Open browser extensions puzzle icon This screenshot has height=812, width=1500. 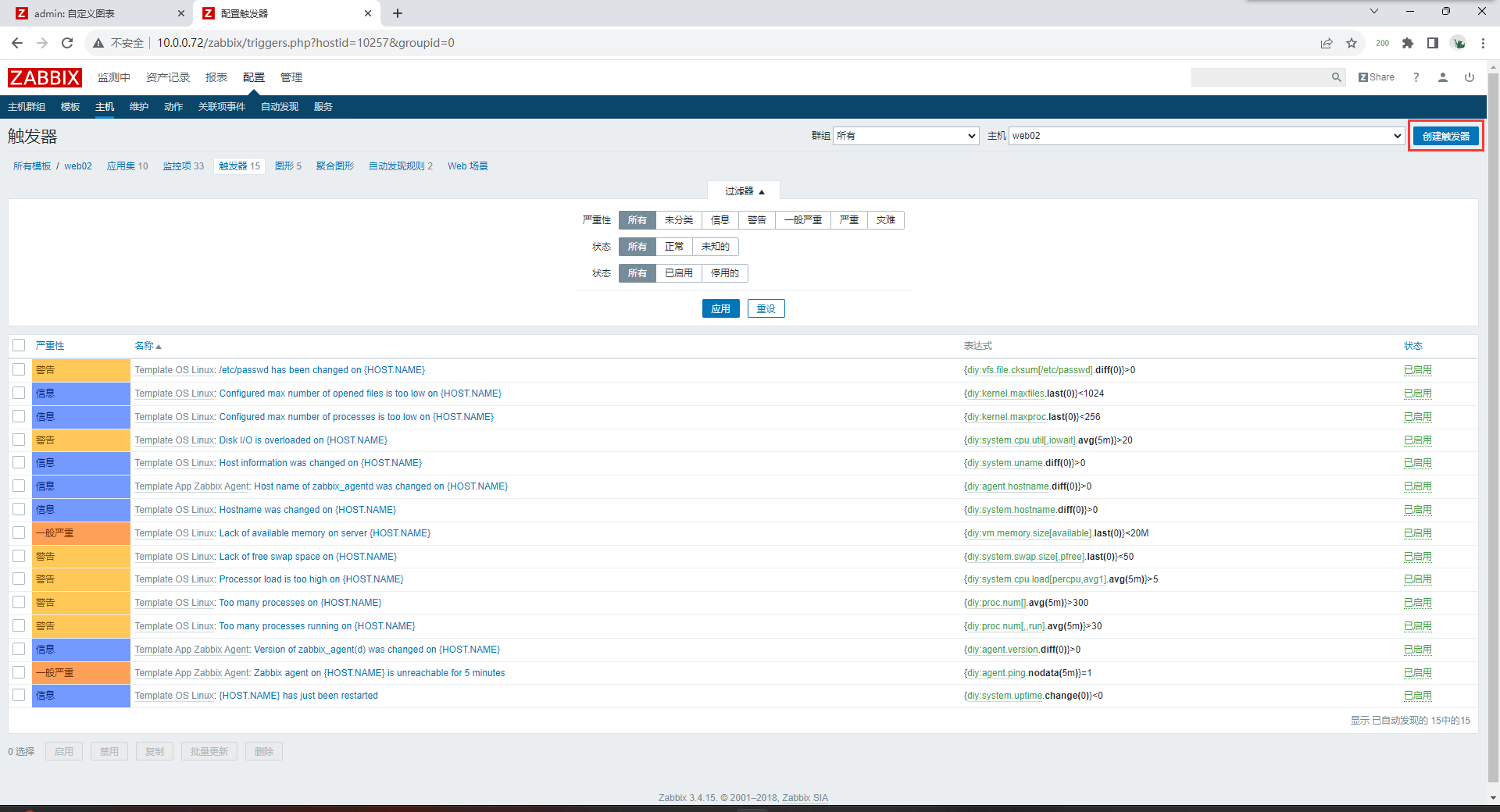pyautogui.click(x=1408, y=43)
